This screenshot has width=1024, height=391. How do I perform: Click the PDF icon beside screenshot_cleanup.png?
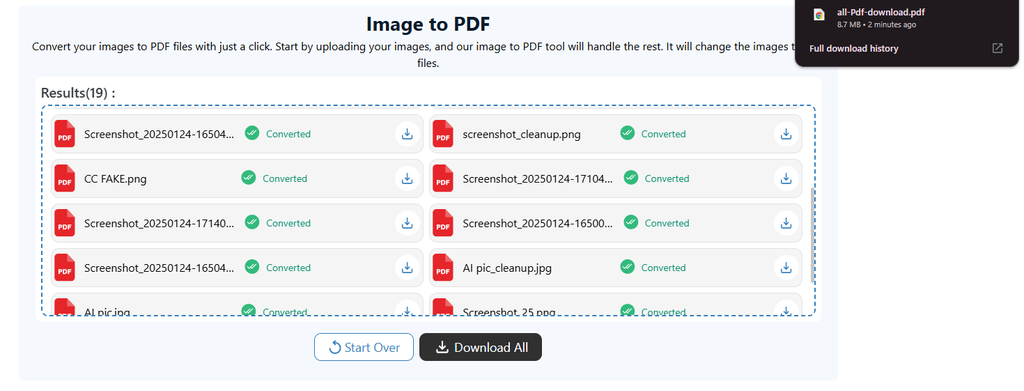click(443, 134)
